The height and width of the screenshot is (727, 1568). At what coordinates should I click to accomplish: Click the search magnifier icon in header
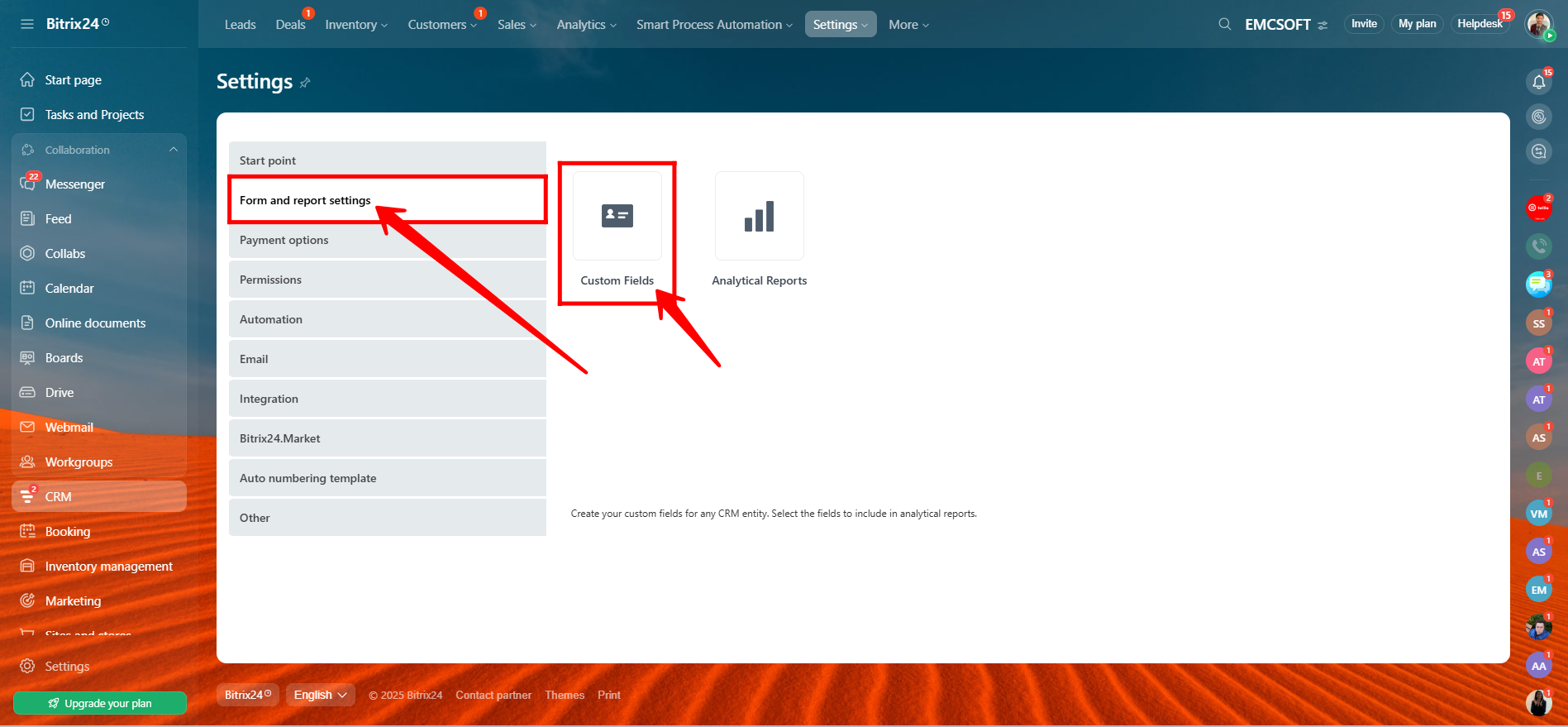click(x=1225, y=24)
